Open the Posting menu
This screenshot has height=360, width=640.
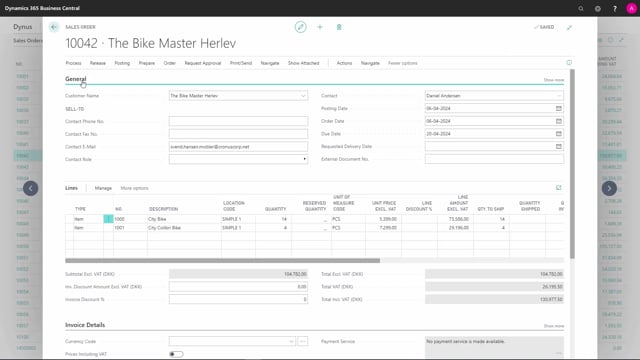coord(122,63)
